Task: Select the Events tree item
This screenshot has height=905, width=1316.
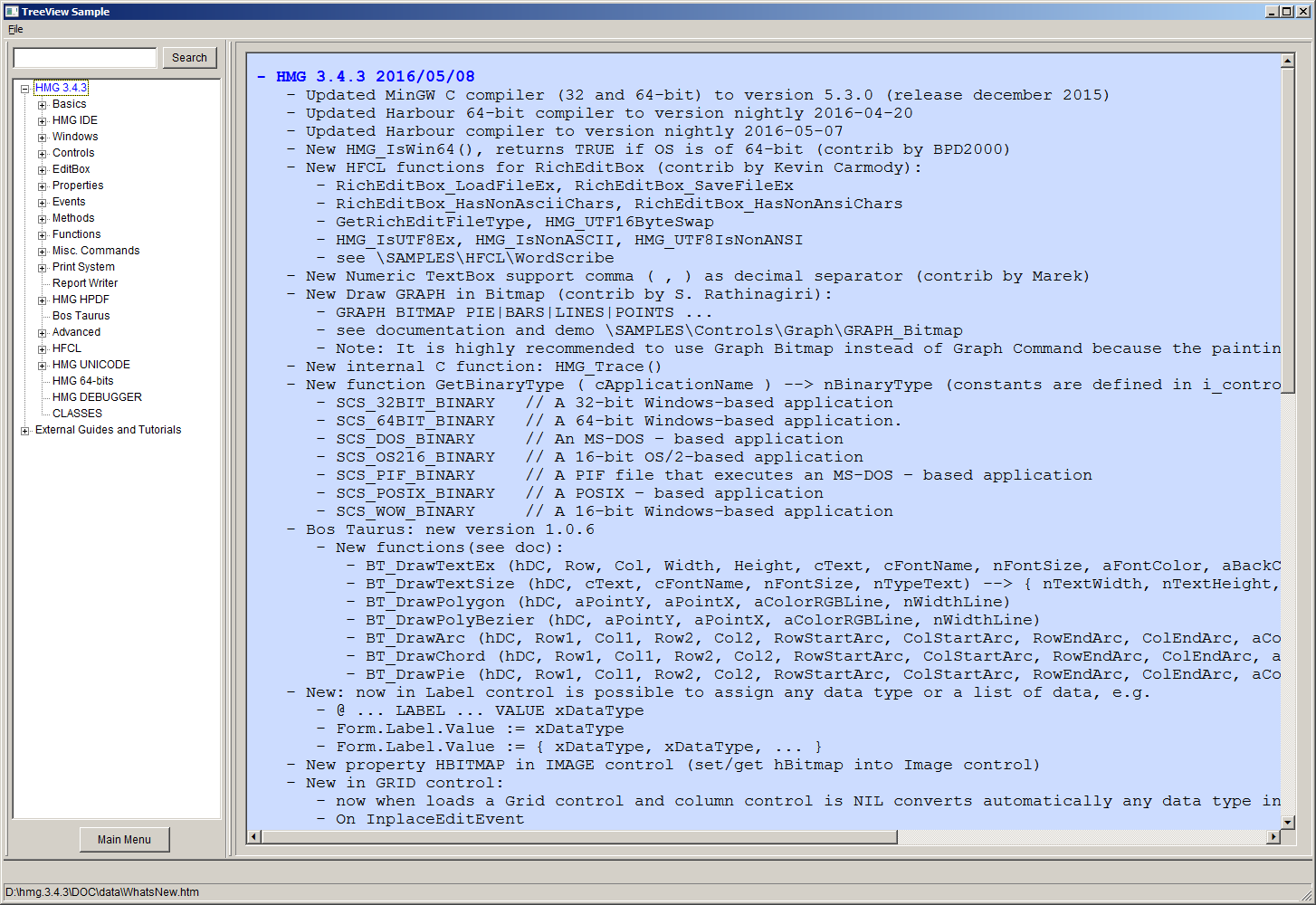Action: (69, 202)
